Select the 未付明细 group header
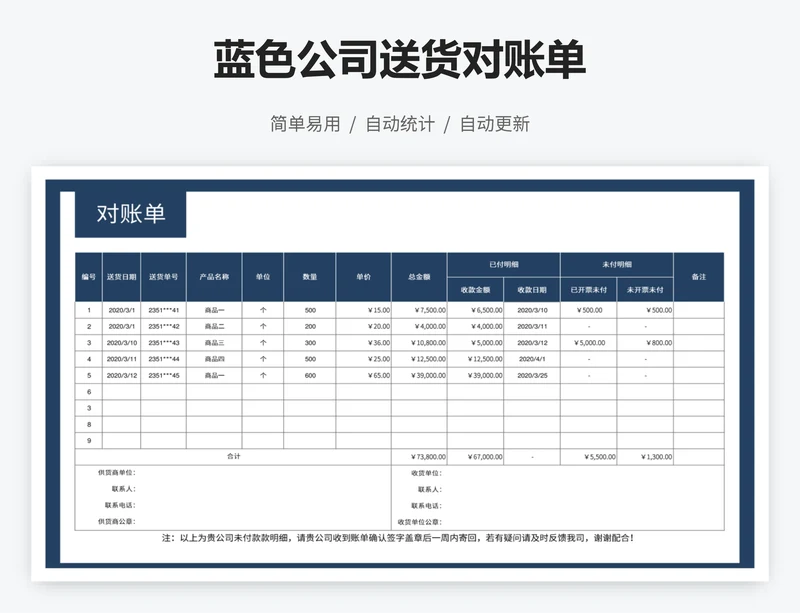The image size is (800, 613). (x=617, y=264)
